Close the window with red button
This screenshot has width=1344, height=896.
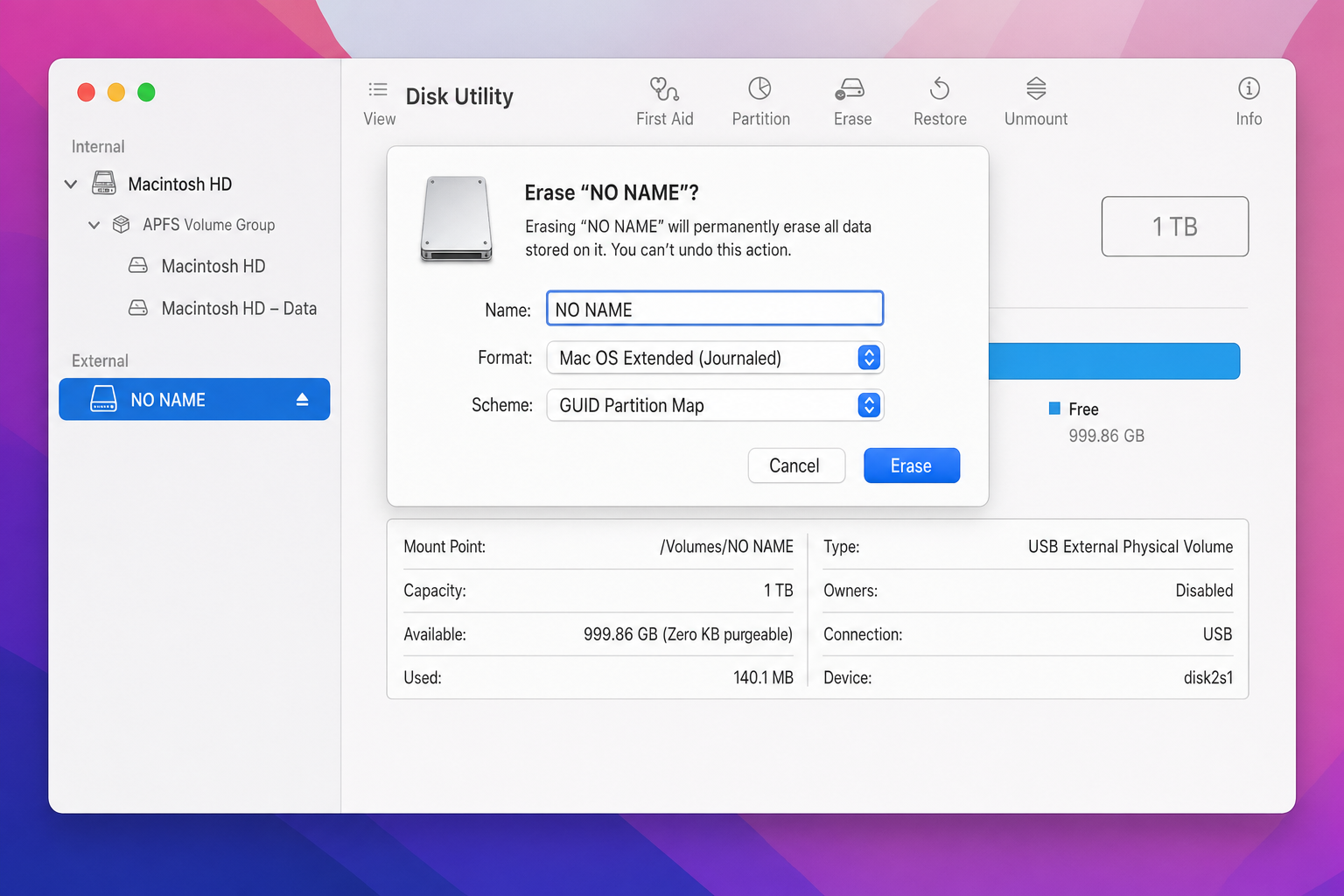[x=86, y=92]
